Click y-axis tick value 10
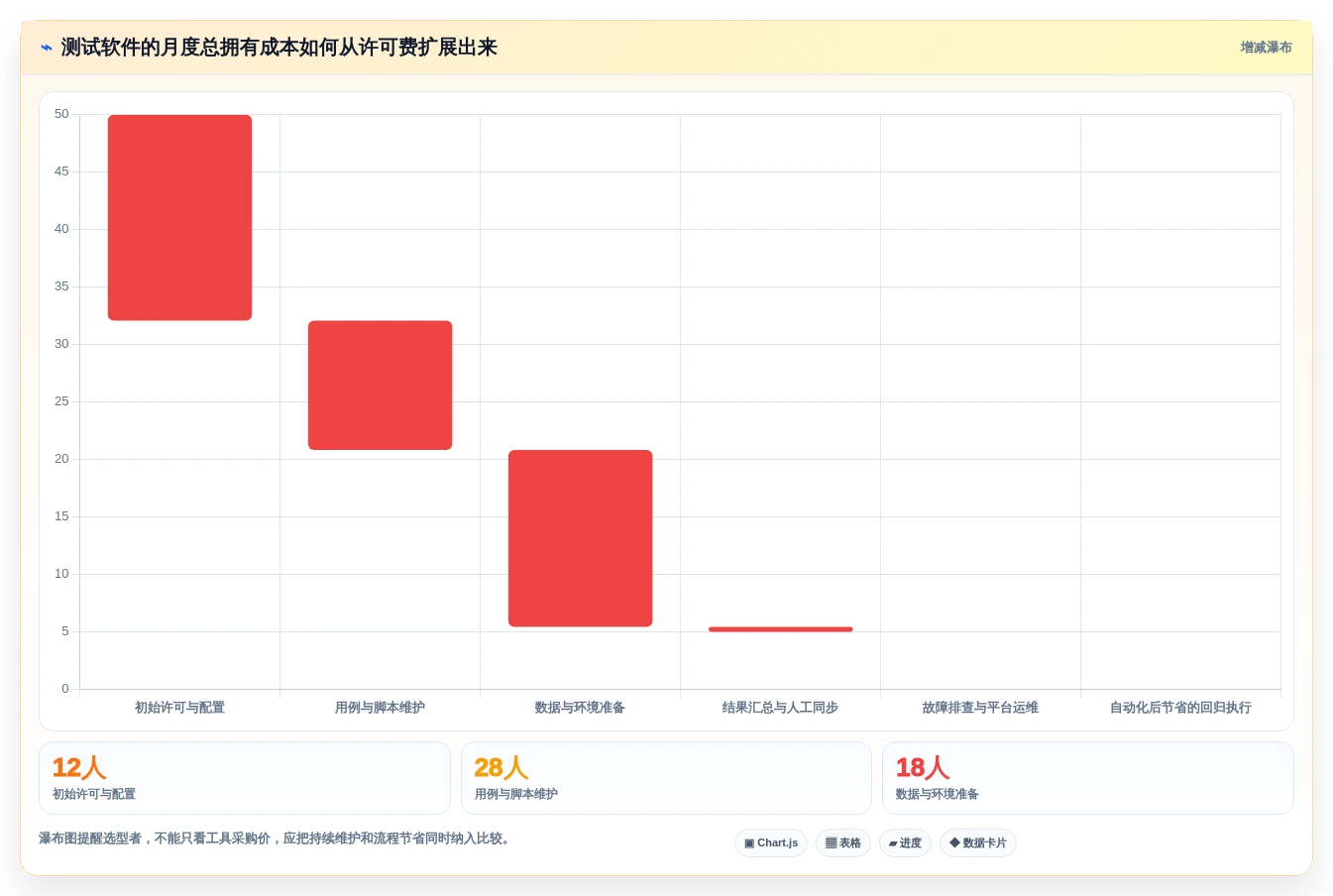This screenshot has width=1333, height=896. click(x=61, y=574)
